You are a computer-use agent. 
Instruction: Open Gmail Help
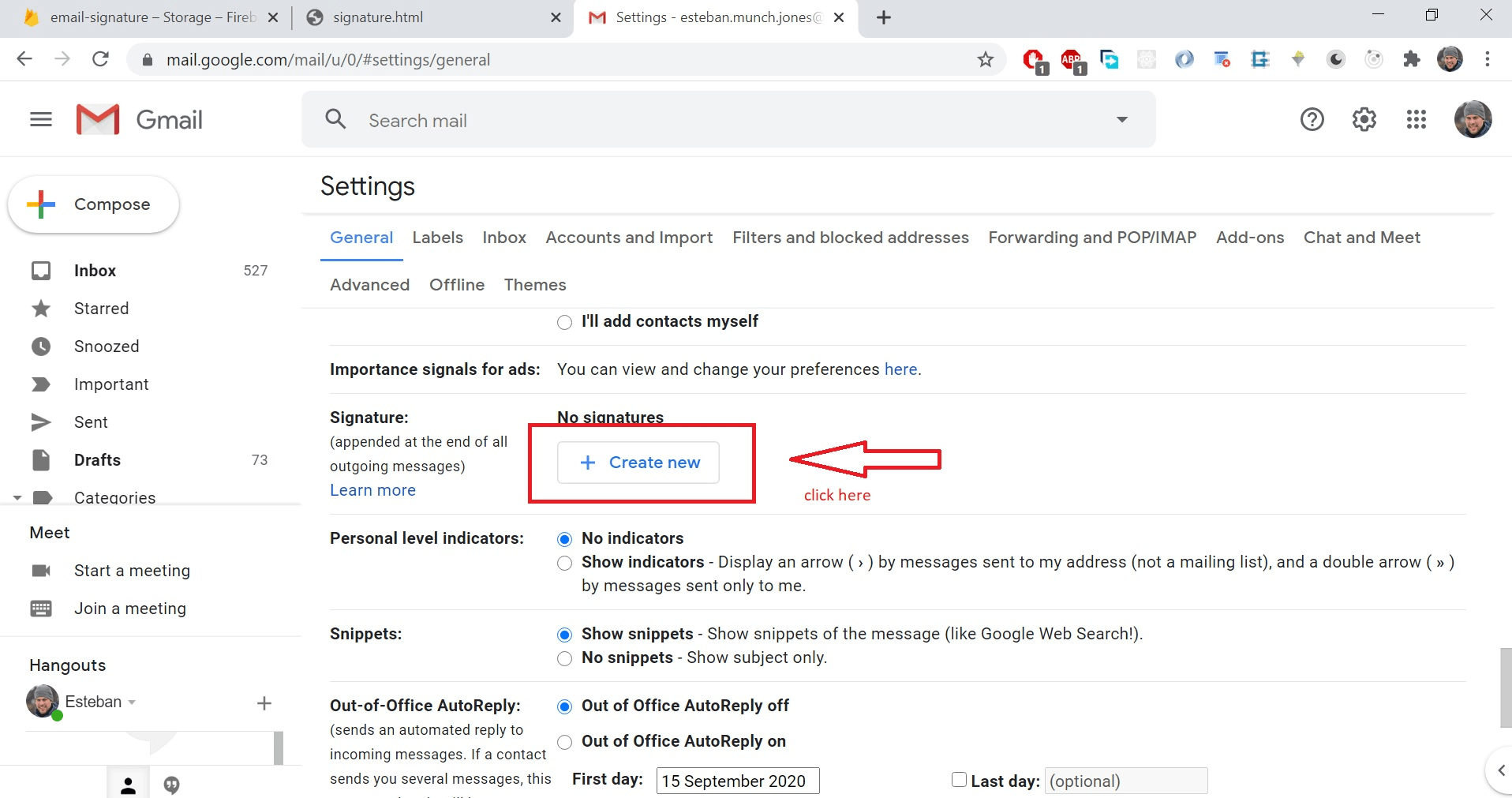tap(1312, 119)
